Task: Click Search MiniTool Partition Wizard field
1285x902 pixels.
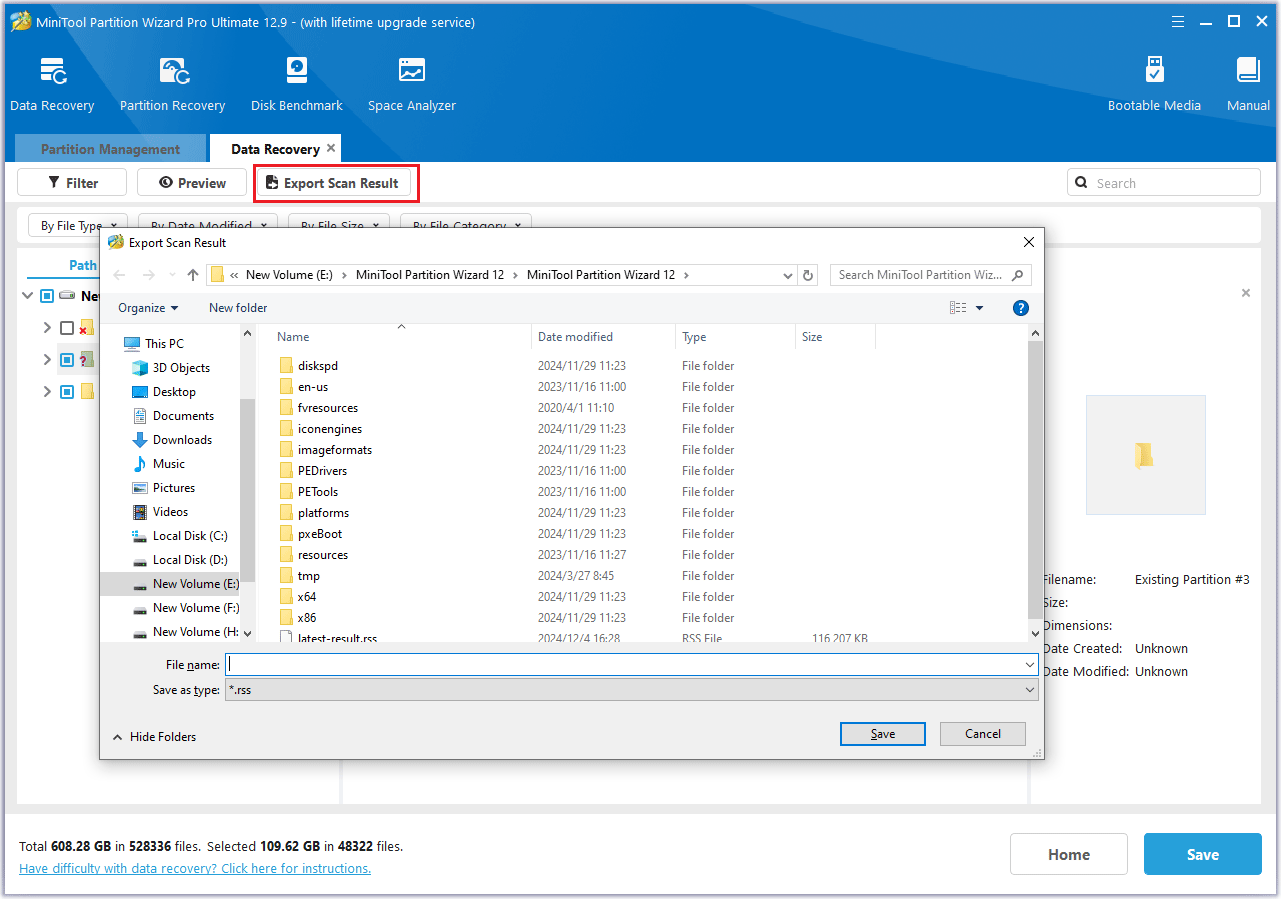Action: click(x=930, y=275)
